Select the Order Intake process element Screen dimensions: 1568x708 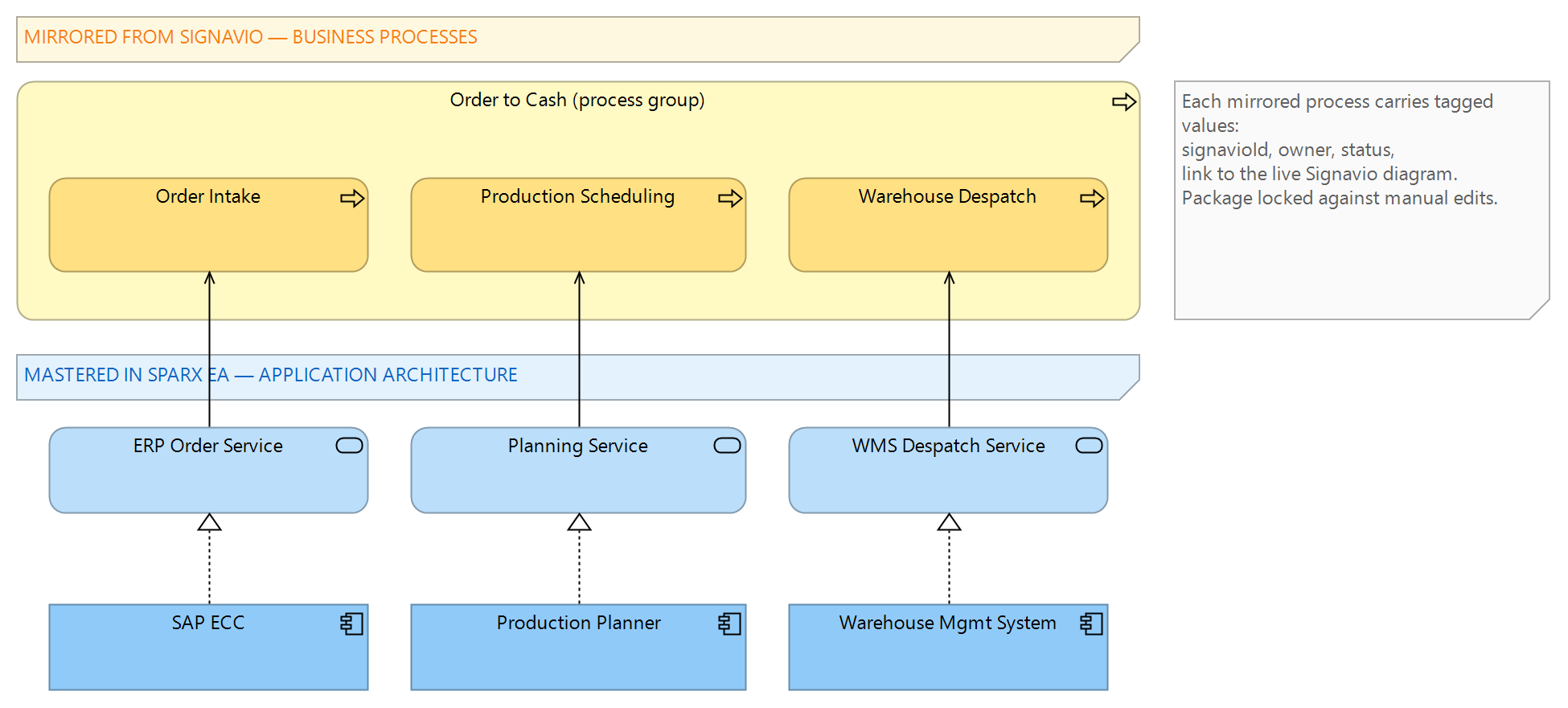coord(208,225)
